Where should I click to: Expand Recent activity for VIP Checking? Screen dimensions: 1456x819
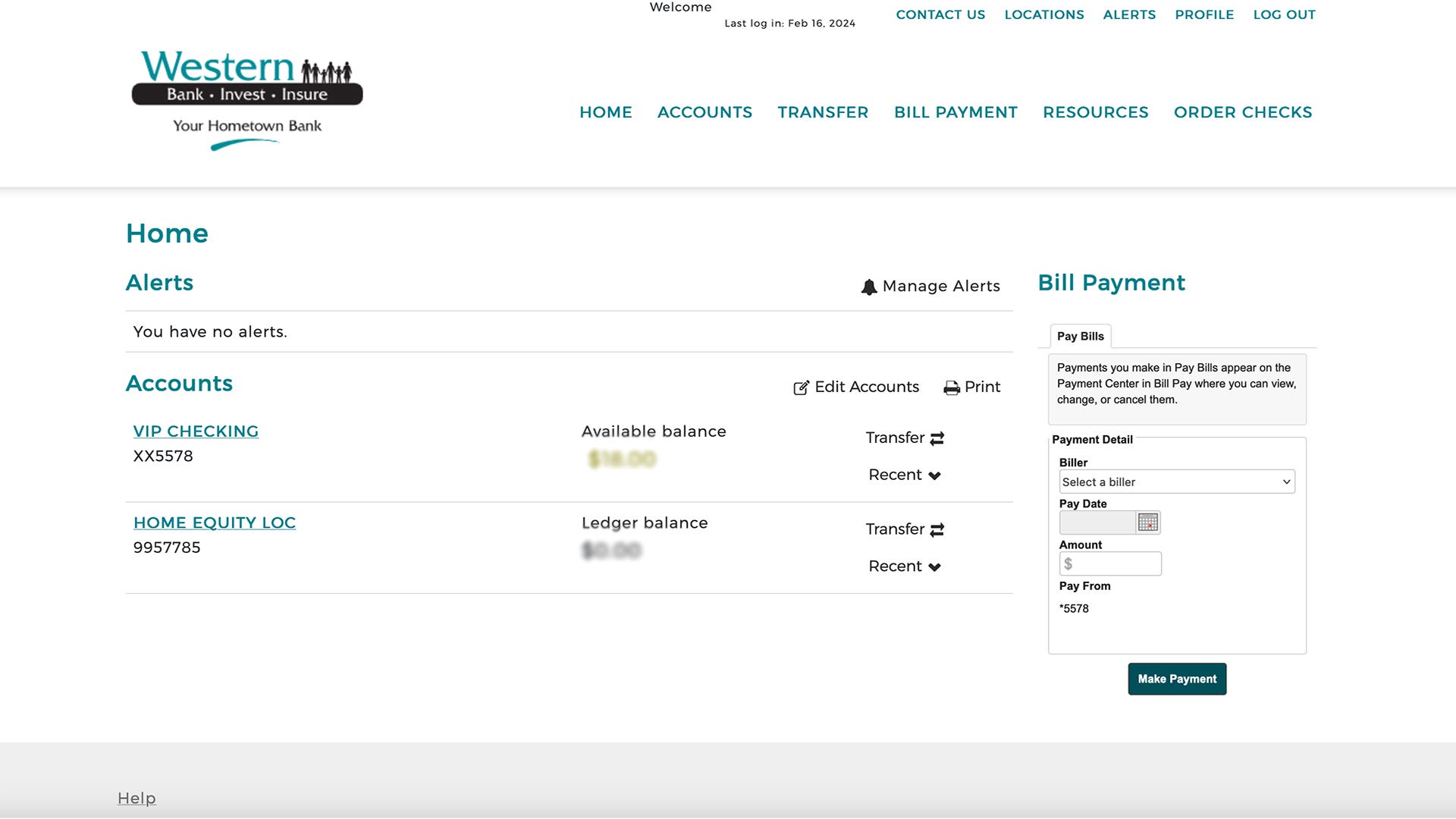pos(904,475)
